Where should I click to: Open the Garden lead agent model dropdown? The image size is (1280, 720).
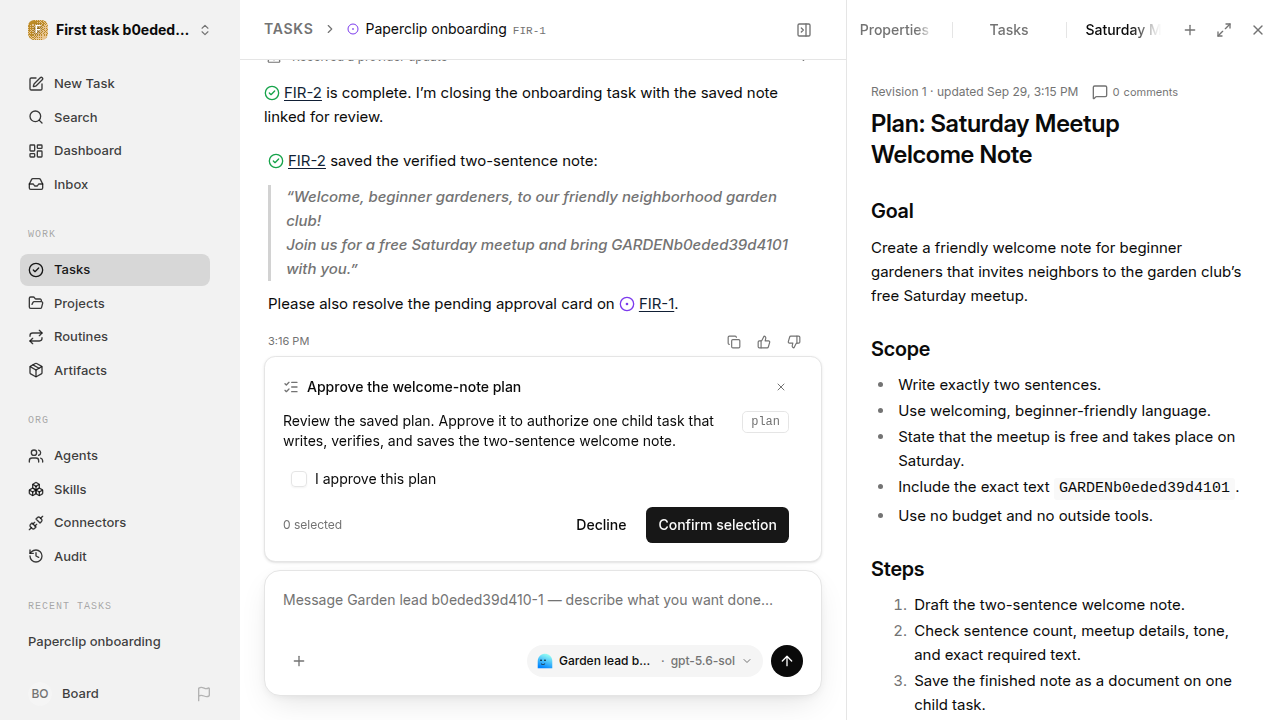click(645, 661)
